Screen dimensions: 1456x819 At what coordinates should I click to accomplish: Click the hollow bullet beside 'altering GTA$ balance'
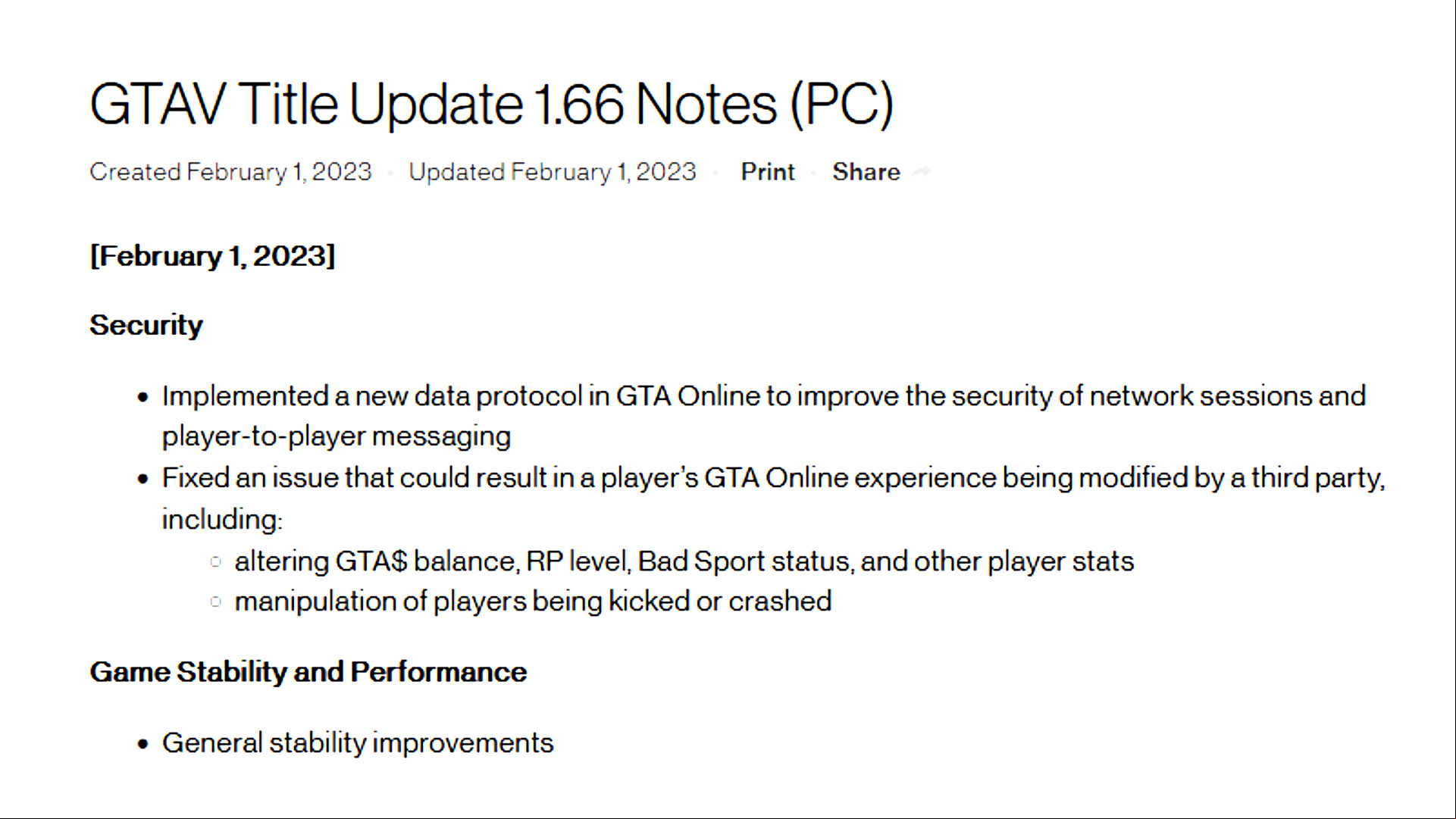[215, 562]
